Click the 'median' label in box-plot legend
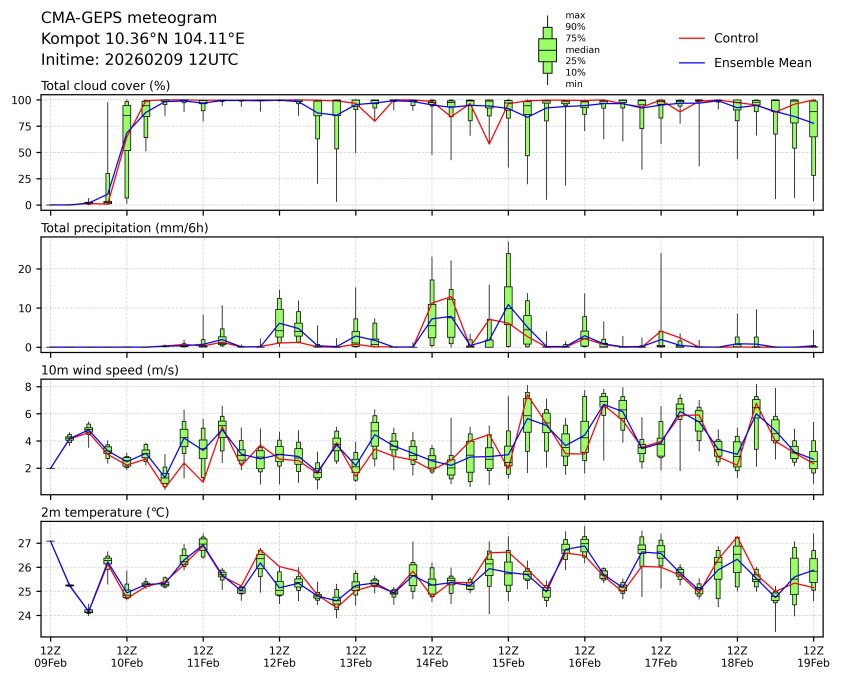This screenshot has height=680, width=841. point(582,49)
